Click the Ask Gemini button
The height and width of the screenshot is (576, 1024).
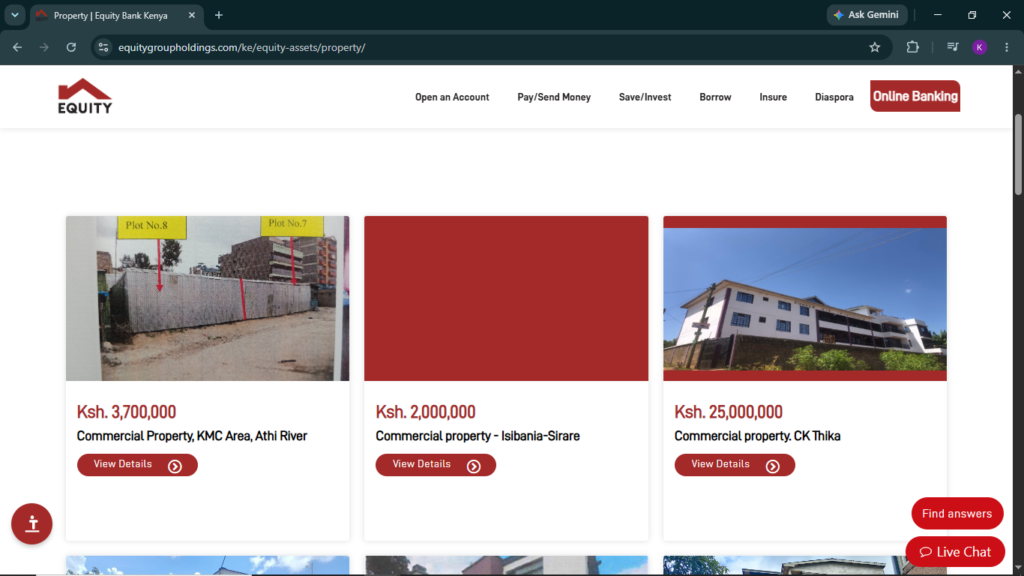[x=867, y=15]
